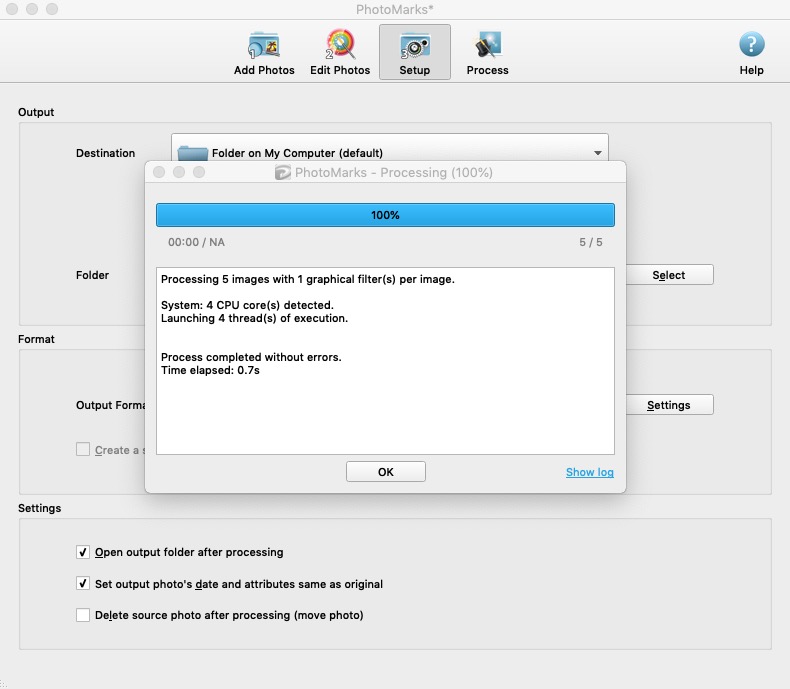The width and height of the screenshot is (790, 689).
Task: Click the 'Process completed without errors.' line
Action: [251, 357]
